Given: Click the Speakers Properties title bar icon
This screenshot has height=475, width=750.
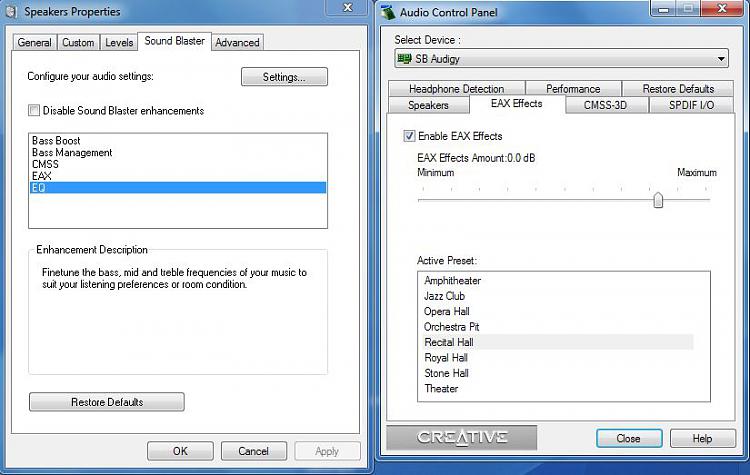Looking at the screenshot, I should click(11, 11).
